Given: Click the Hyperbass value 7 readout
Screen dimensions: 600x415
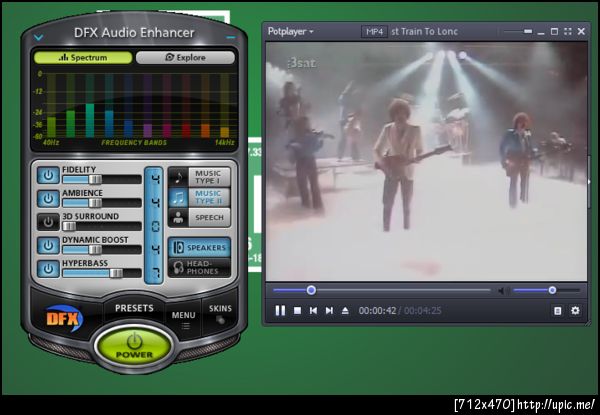Looking at the screenshot, I should 155,273.
